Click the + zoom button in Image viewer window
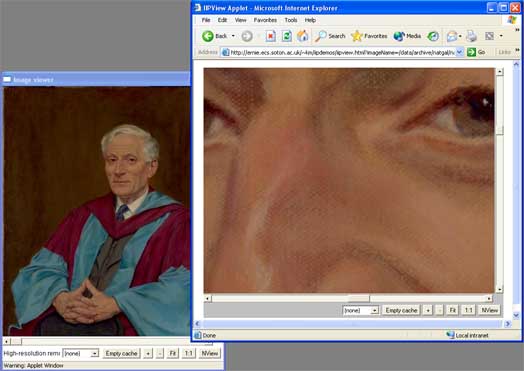Viewport: 524px width, 371px height. [148, 353]
